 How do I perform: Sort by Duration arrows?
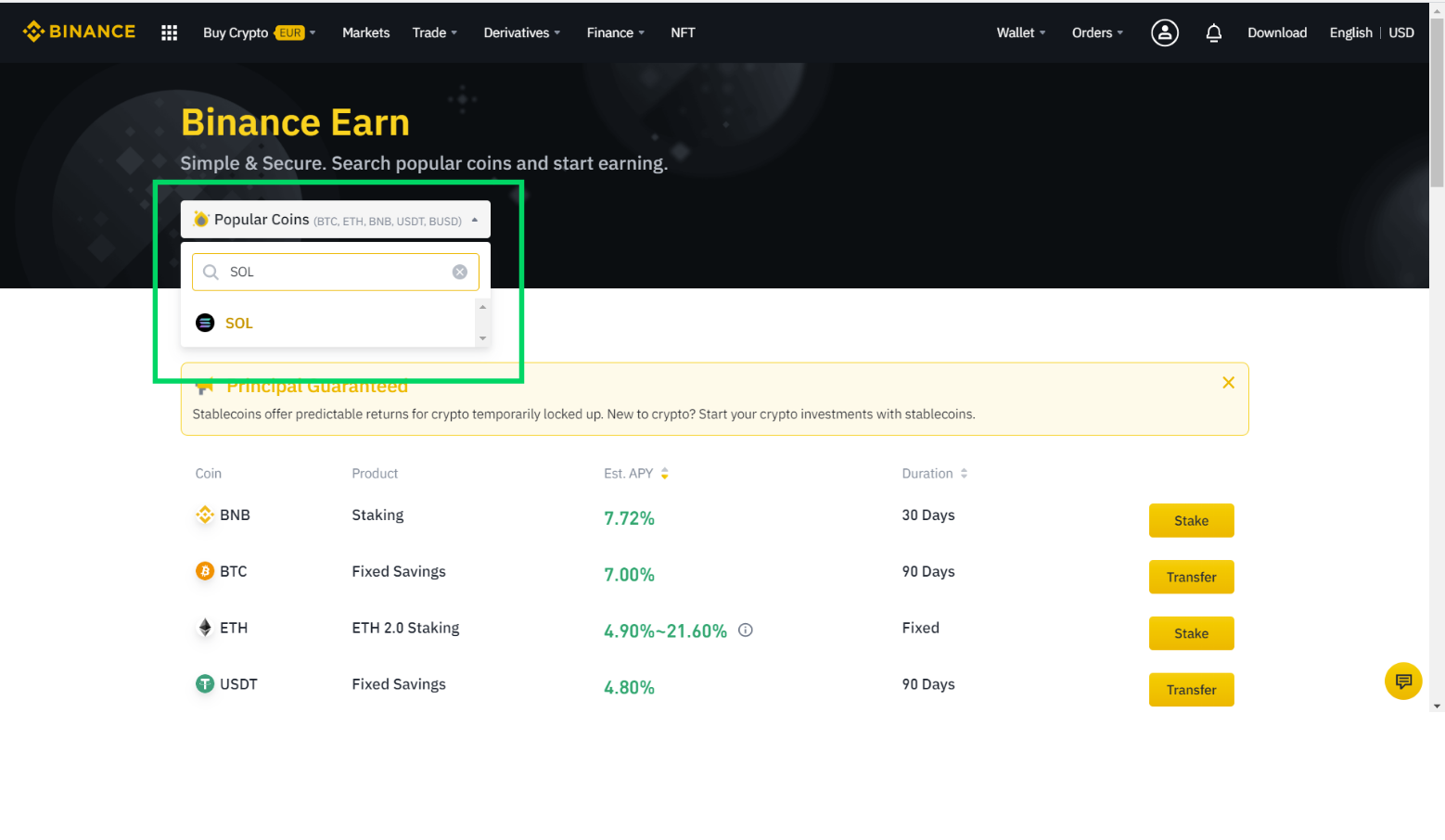click(964, 474)
